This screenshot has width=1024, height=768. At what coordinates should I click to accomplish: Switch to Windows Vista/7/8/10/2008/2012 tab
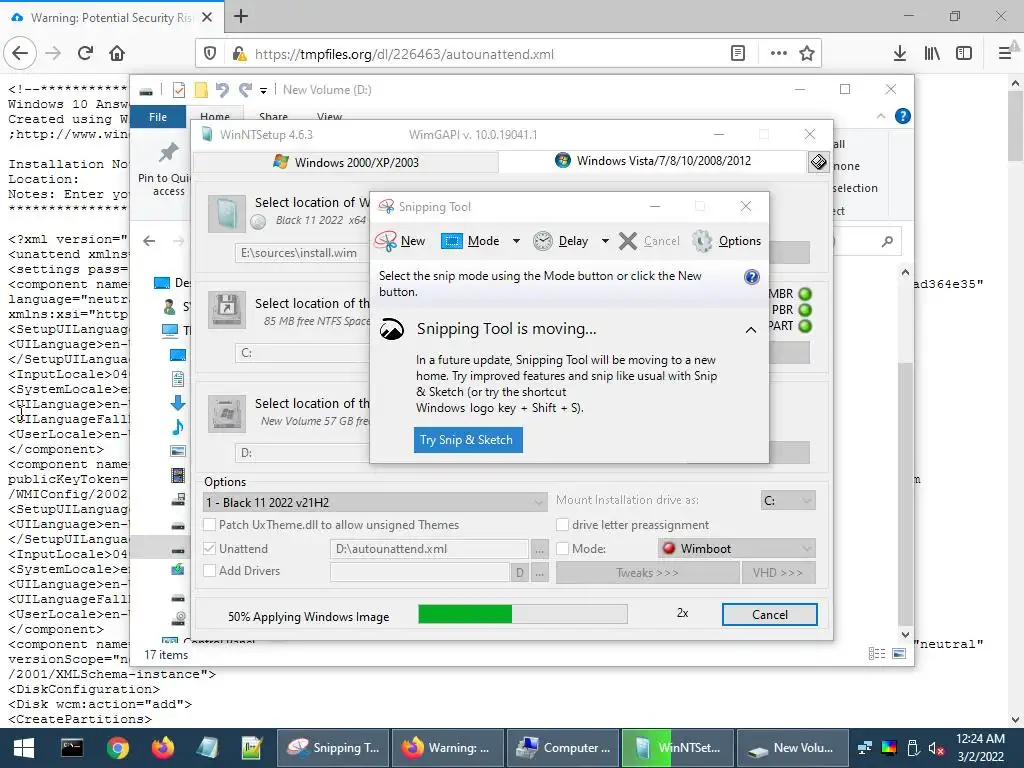[x=653, y=161]
